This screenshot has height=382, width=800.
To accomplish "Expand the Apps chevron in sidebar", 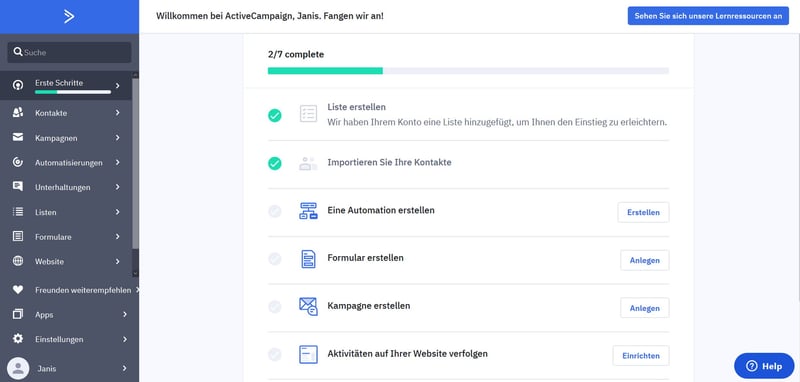I will pos(125,315).
